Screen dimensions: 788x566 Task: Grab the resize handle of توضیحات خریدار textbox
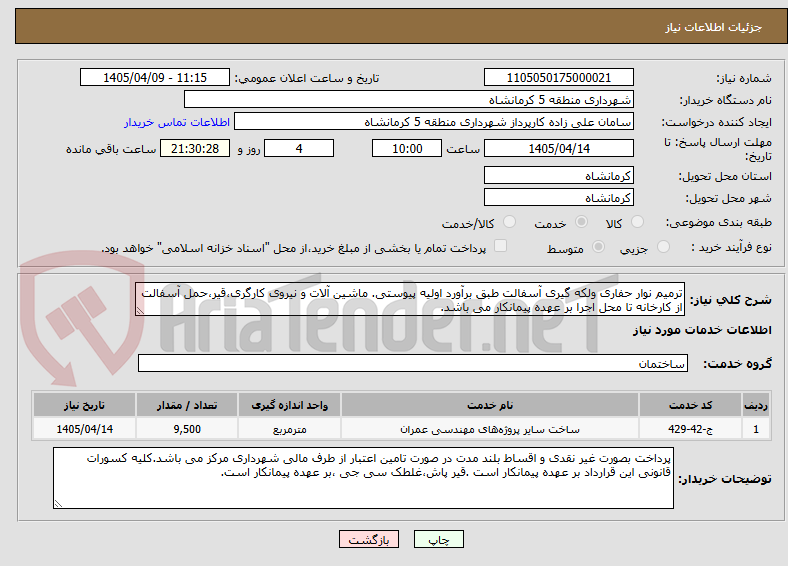tap(58, 503)
